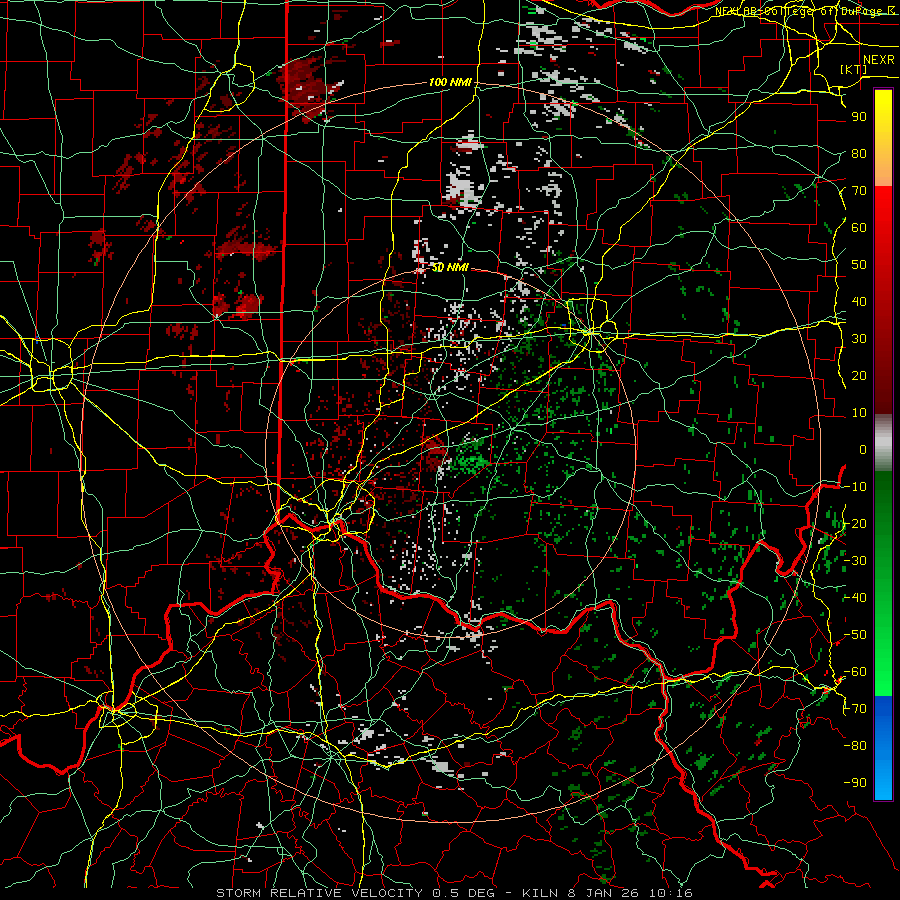This screenshot has height=900, width=900.
Task: Click the "8 JAN 26" date text
Action: coord(603,893)
